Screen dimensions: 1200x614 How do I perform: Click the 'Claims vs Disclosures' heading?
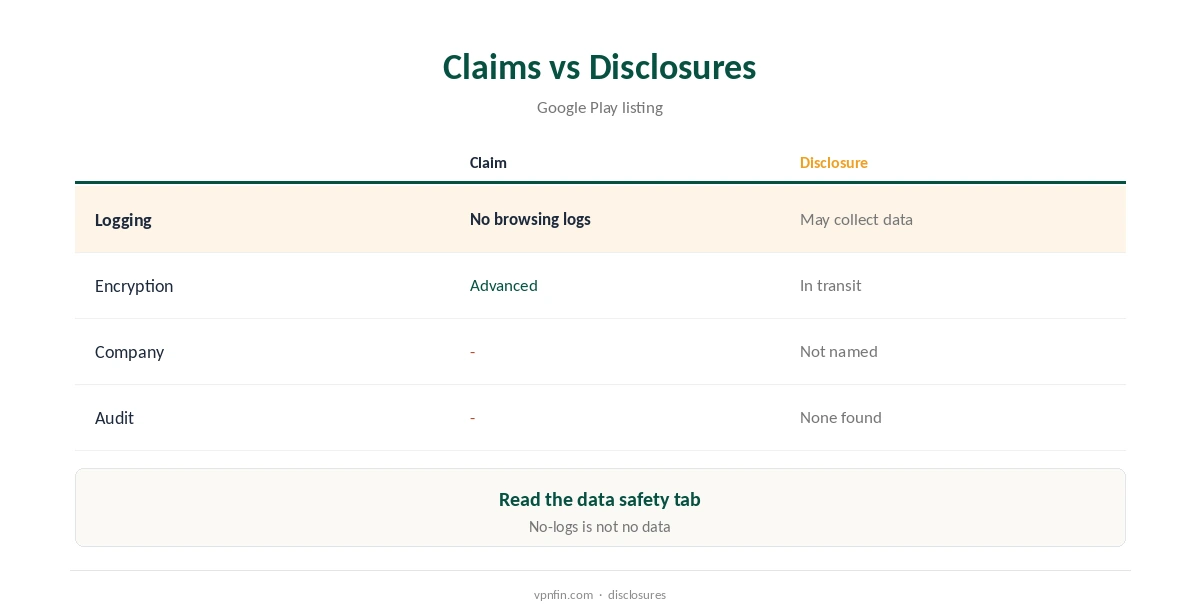[599, 67]
